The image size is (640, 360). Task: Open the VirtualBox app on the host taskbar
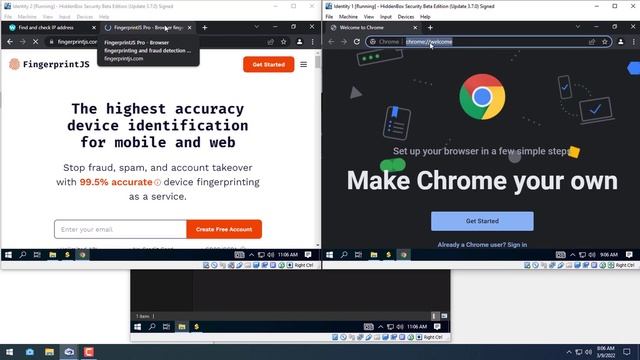tap(69, 352)
